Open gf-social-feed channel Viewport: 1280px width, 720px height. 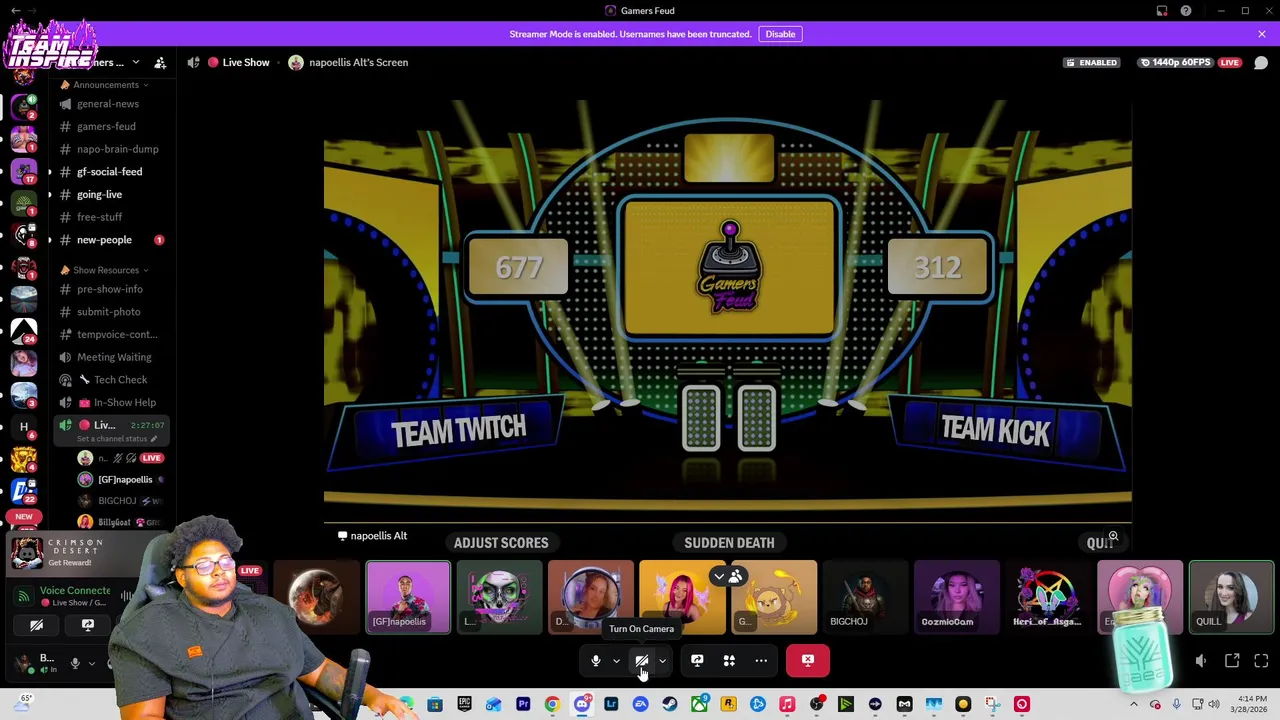click(110, 172)
